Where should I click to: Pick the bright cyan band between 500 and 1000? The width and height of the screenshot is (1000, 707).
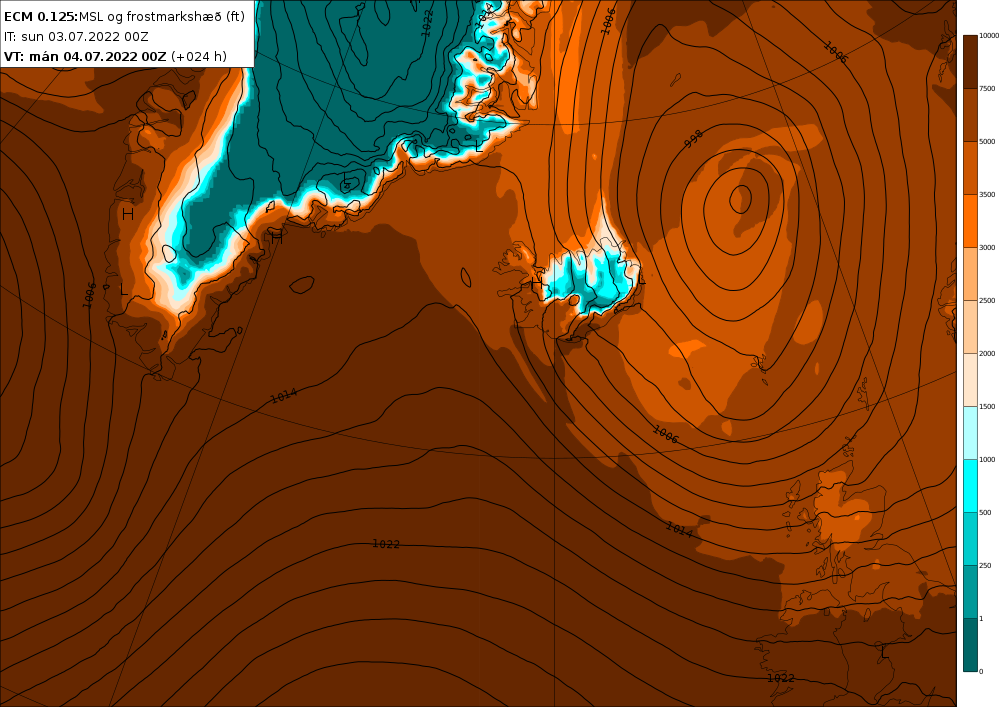click(970, 486)
